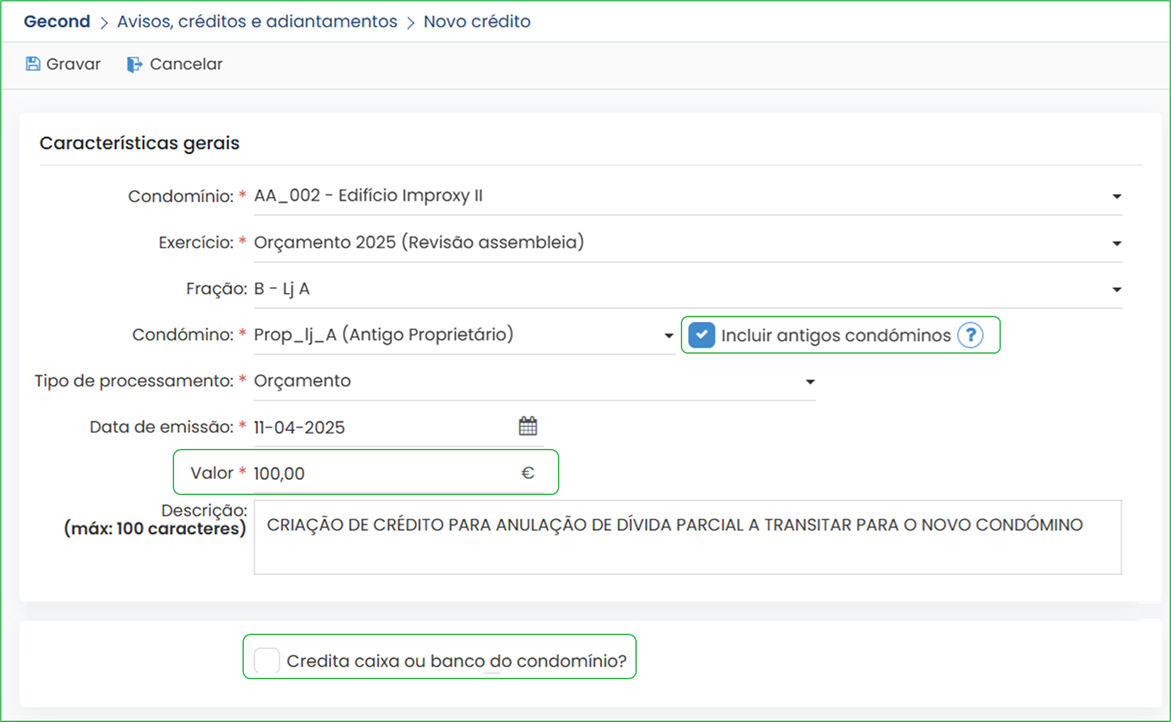Expand the Exercício dropdown arrow
This screenshot has height=722, width=1171.
click(1116, 243)
